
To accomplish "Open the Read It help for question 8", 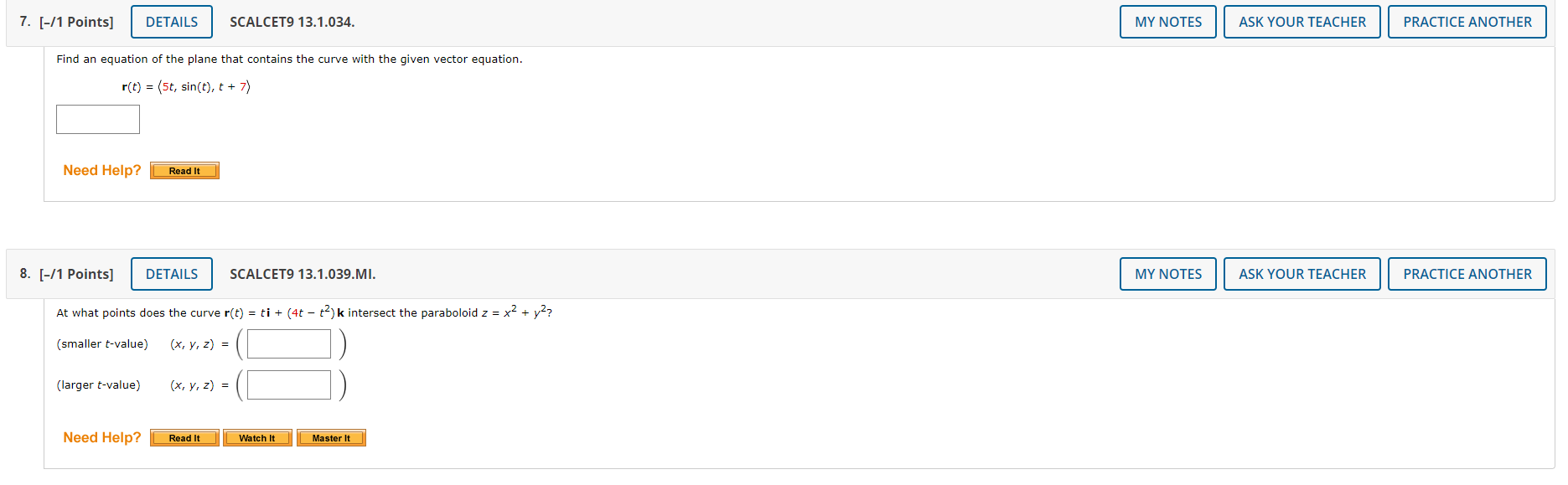I will (x=184, y=437).
